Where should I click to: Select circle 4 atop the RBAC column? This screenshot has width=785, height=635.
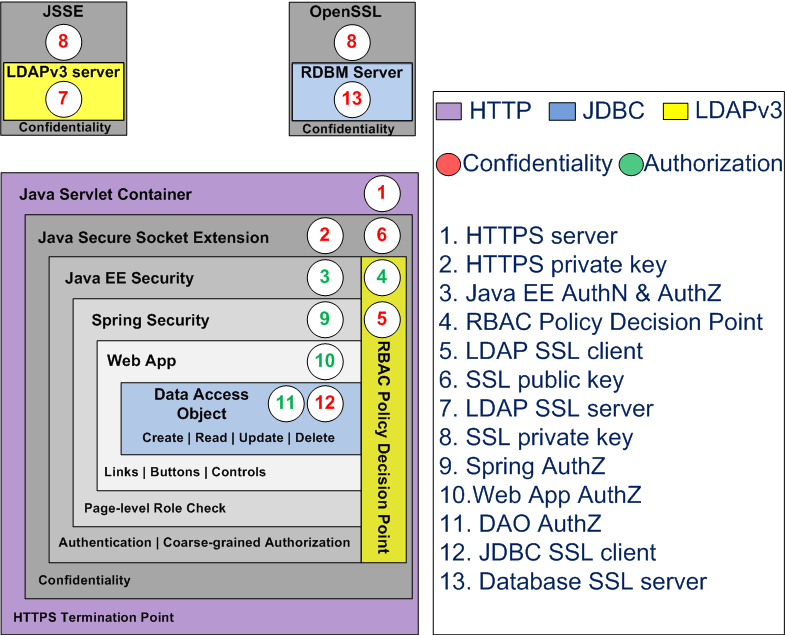381,277
